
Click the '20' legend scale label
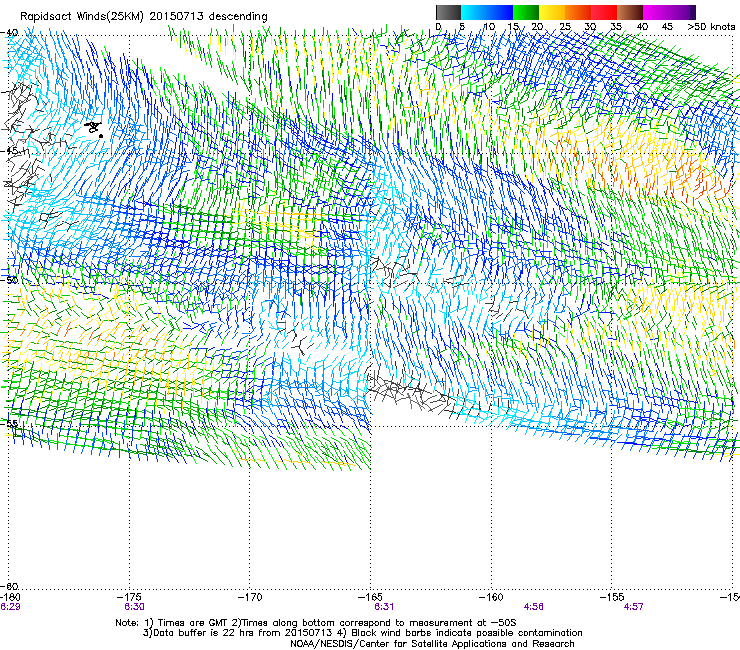click(537, 26)
